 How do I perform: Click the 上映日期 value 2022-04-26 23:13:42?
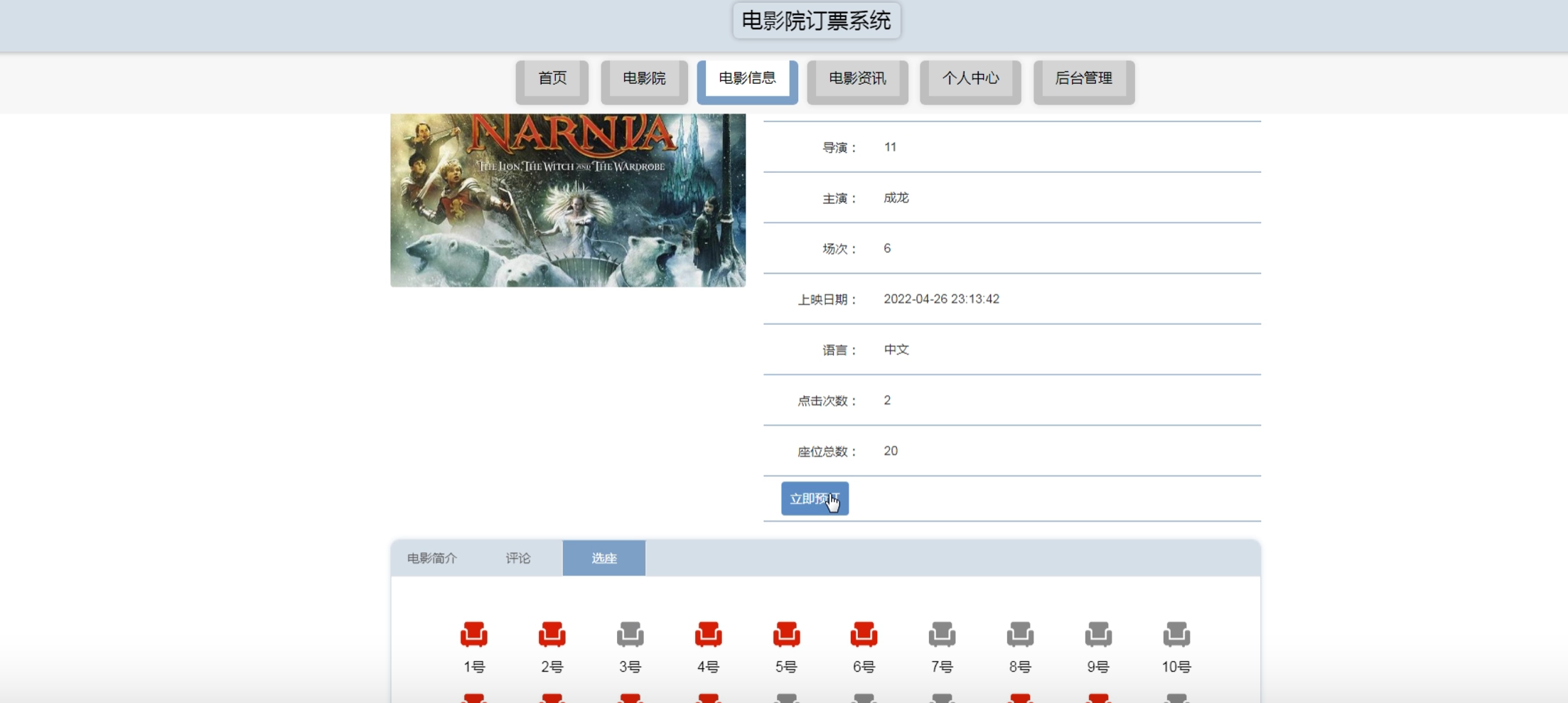click(942, 299)
